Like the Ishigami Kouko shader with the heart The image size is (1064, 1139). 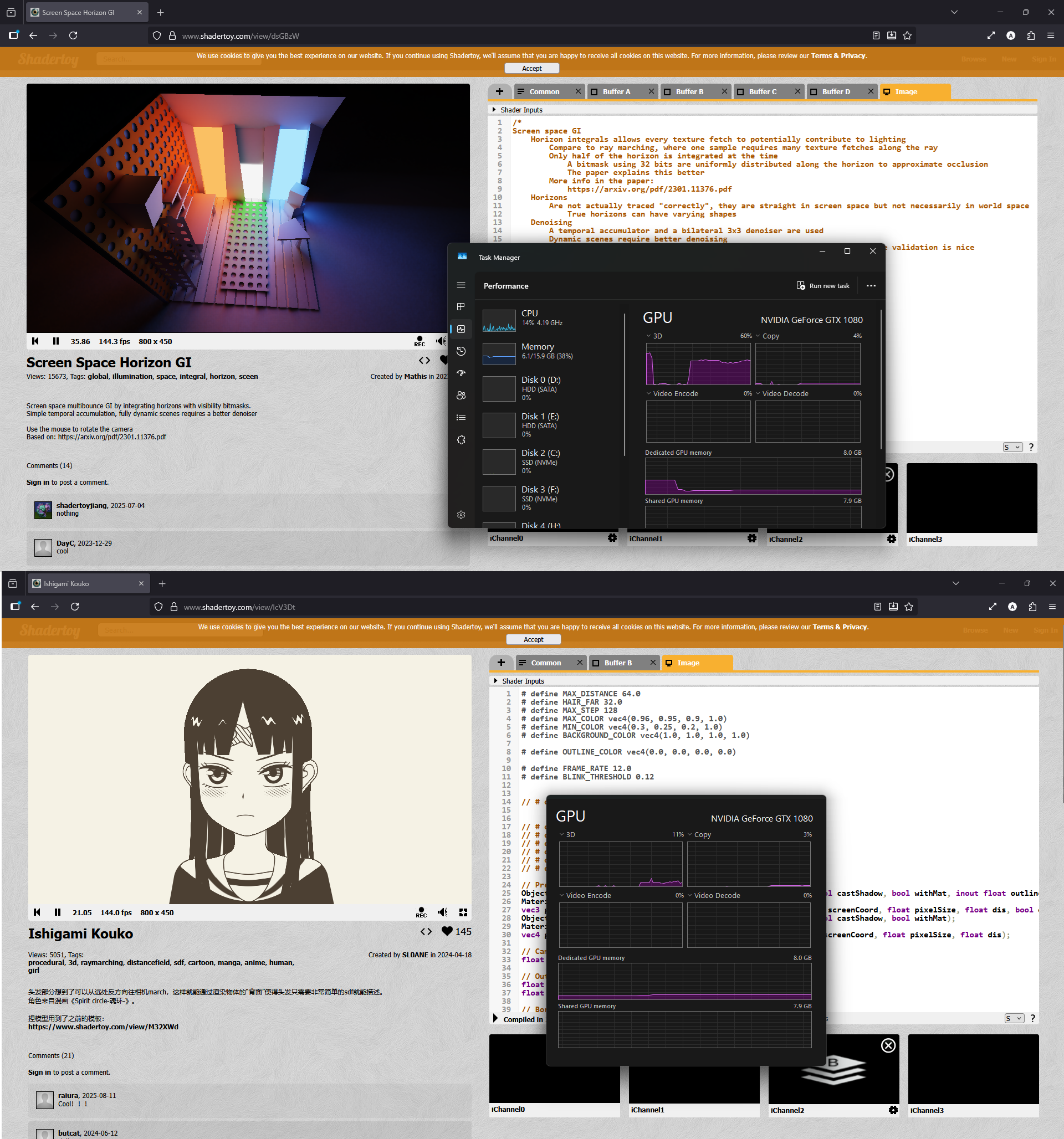[447, 932]
